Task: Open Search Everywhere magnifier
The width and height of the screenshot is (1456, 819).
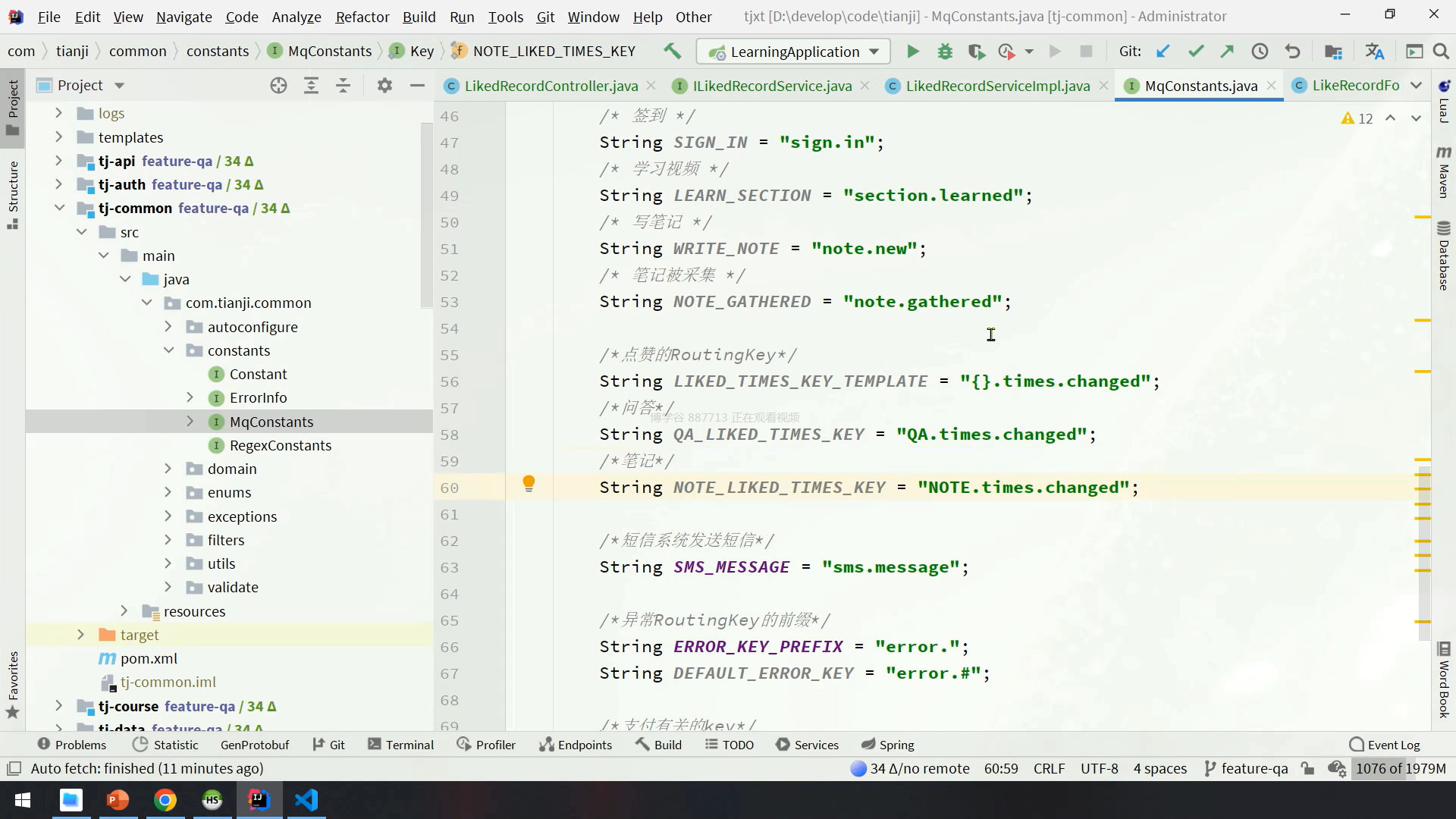Action: pyautogui.click(x=1441, y=52)
